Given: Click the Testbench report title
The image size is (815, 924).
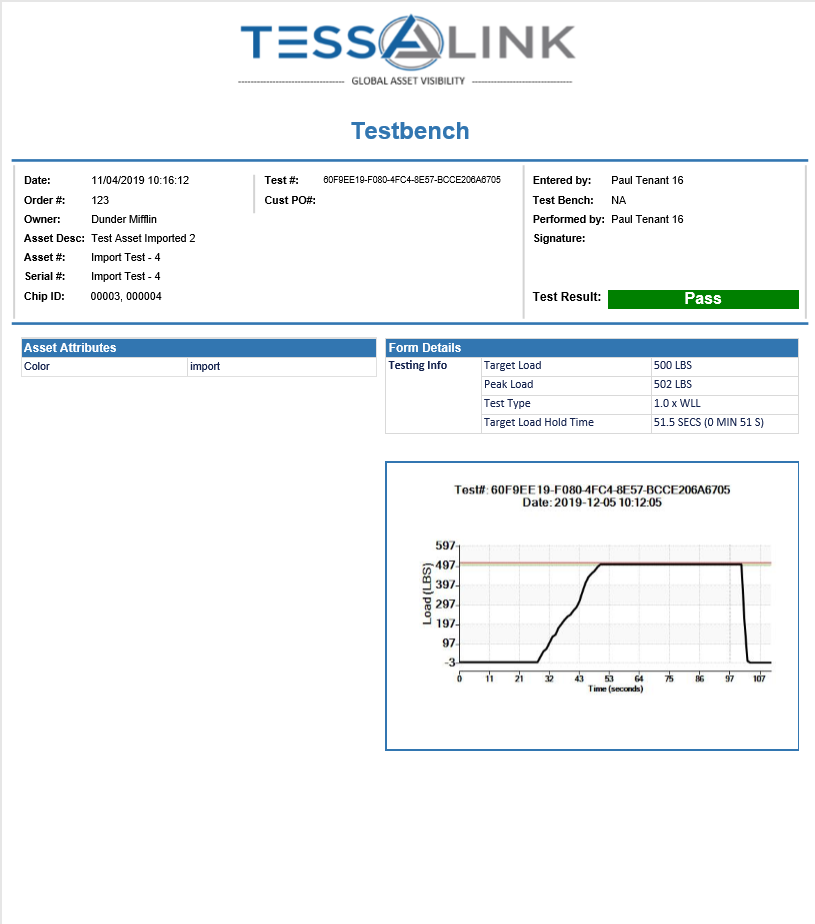Looking at the screenshot, I should click(x=410, y=131).
